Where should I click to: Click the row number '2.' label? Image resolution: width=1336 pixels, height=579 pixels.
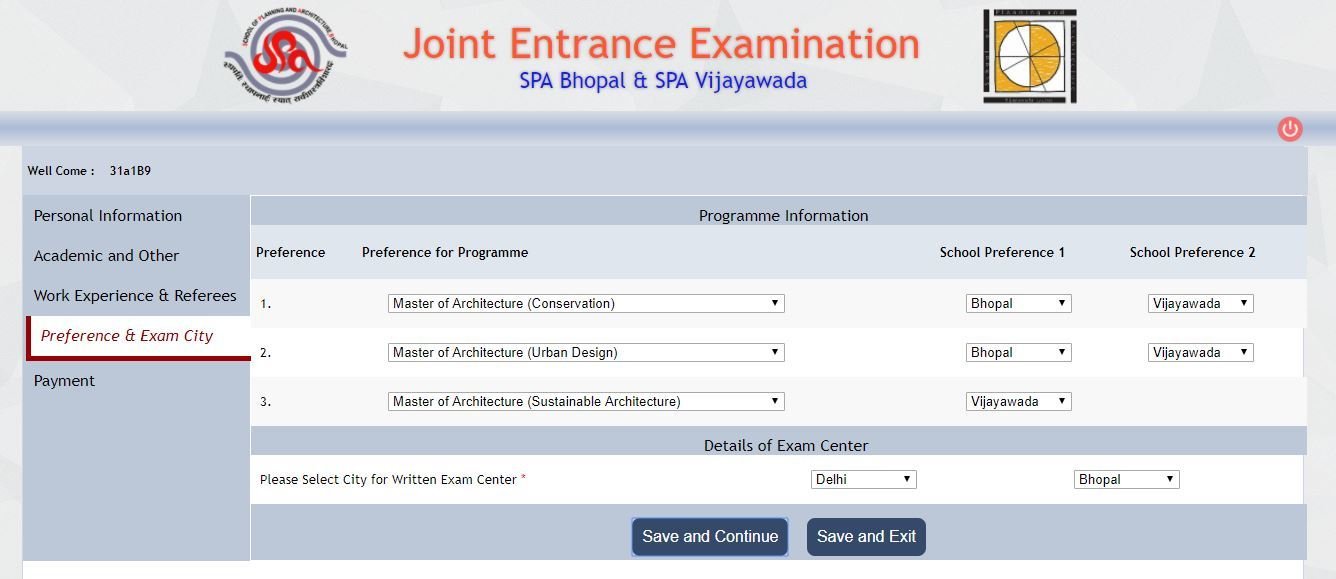click(x=265, y=353)
